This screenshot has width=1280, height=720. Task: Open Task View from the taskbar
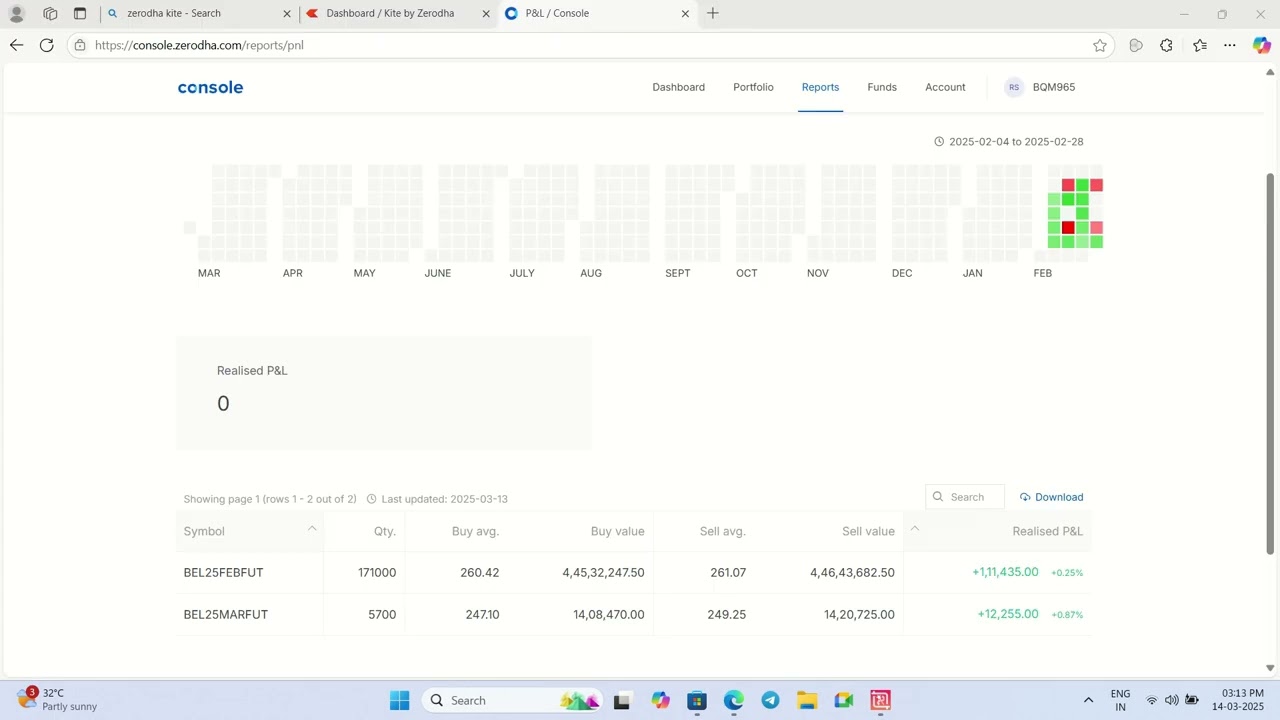point(621,701)
